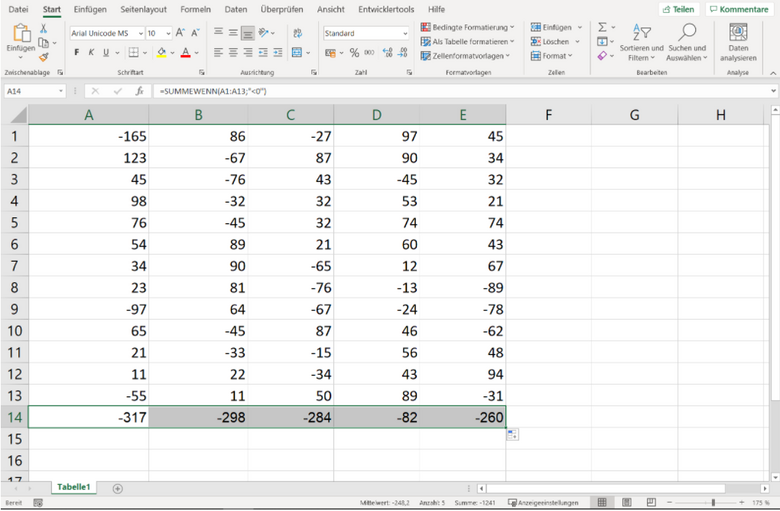Increase font size with the larger A icon
This screenshot has width=780, height=511.
click(180, 33)
